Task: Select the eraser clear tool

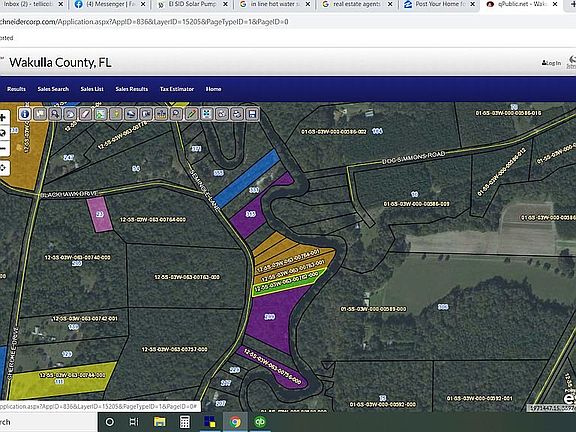Action: pos(85,114)
